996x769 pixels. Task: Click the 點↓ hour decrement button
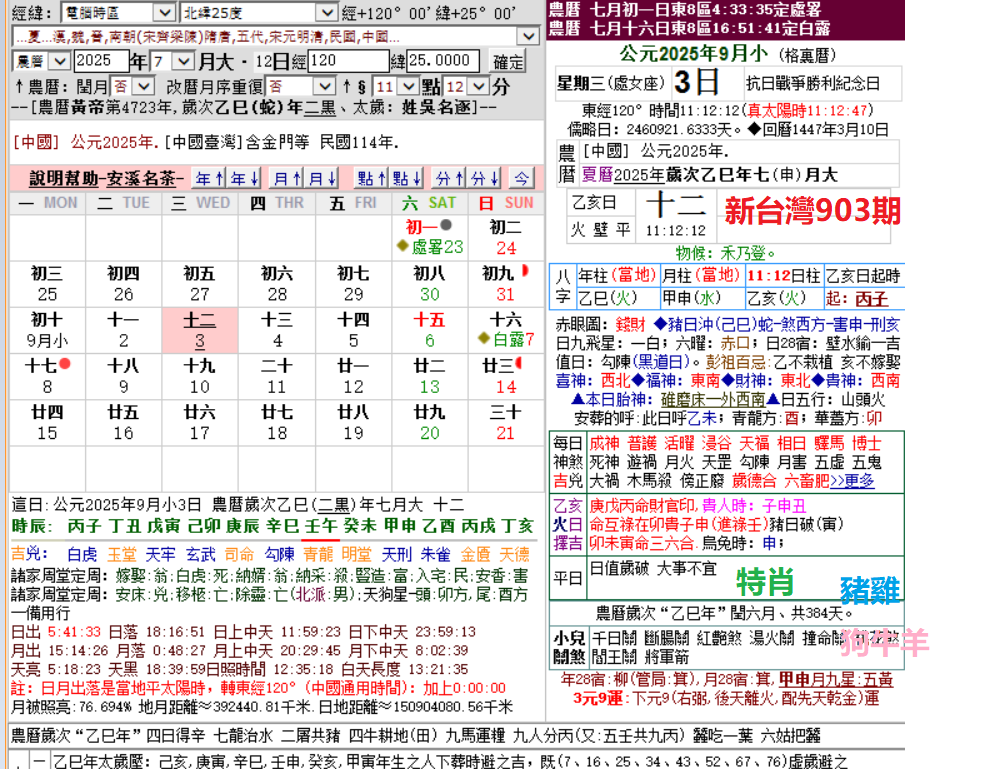tap(406, 179)
